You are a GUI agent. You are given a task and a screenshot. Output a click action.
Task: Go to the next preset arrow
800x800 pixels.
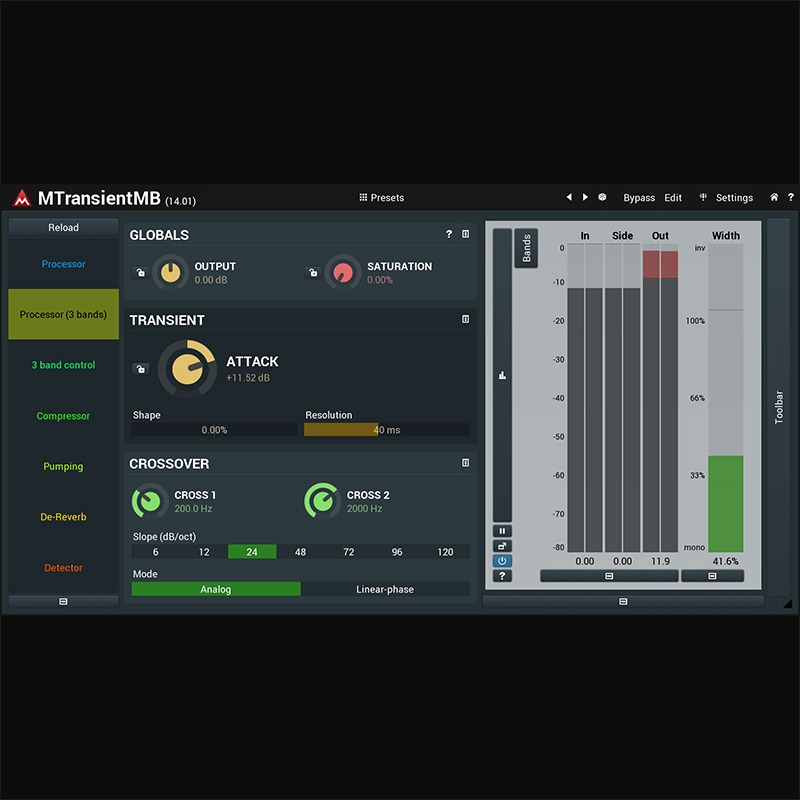(x=585, y=197)
